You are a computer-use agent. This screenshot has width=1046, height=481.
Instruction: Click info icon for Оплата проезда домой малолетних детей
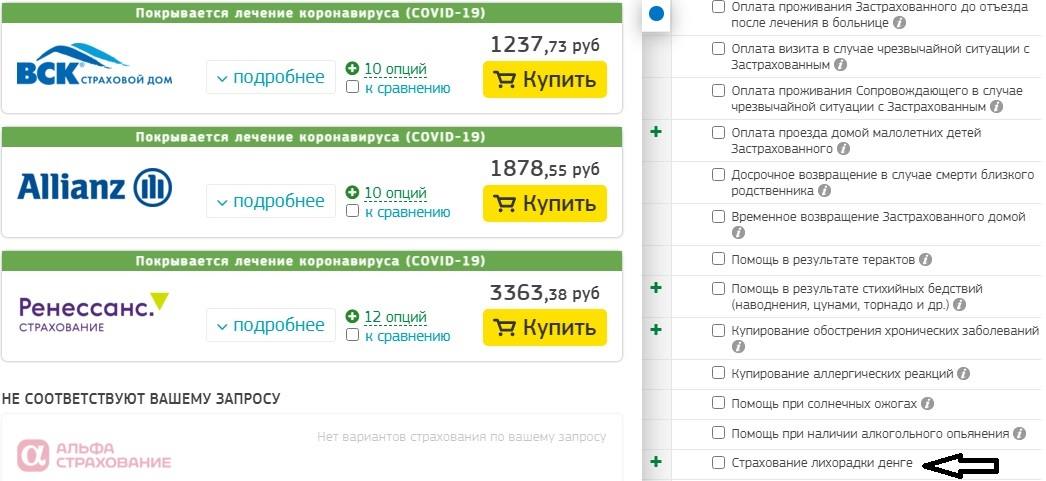point(843,149)
